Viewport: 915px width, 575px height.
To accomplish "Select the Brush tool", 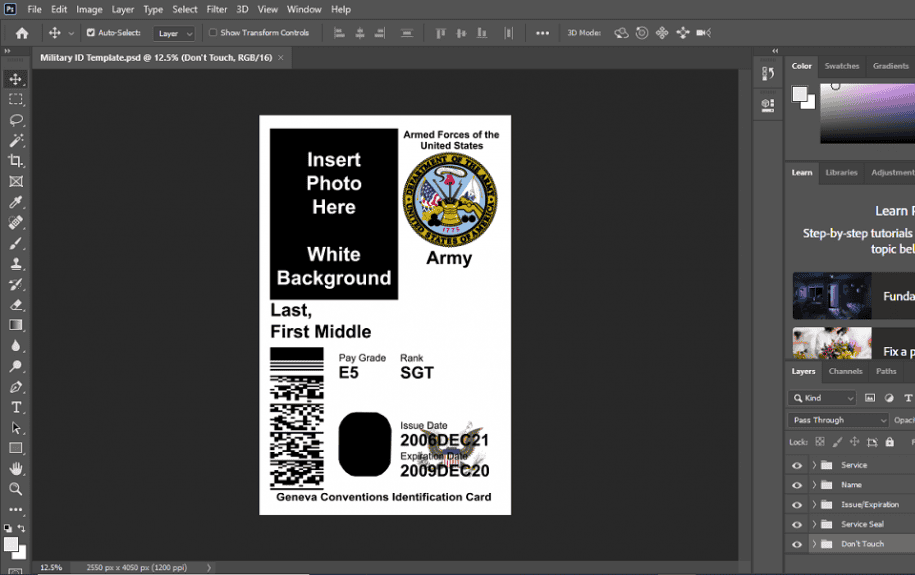I will [16, 243].
